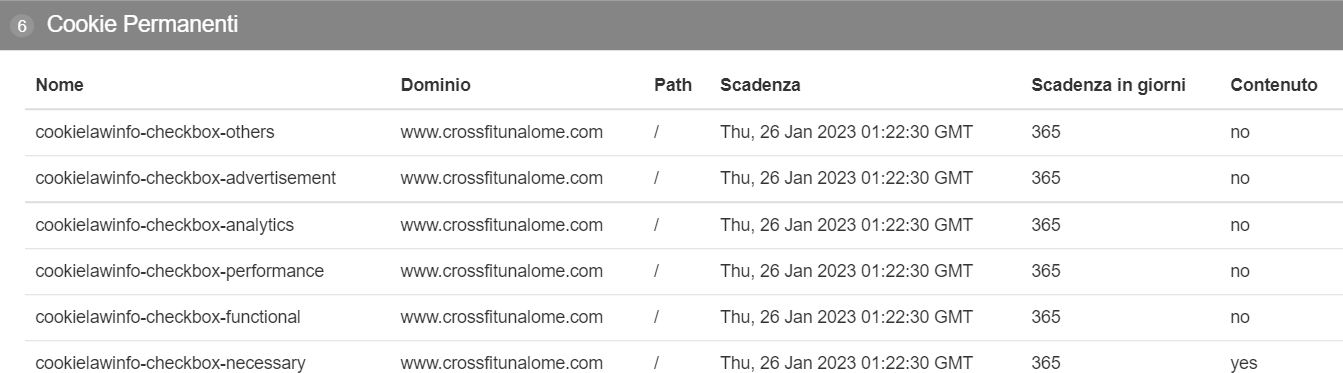Screen dimensions: 1343x373
Task: Select the cookielawinfo-checkbox-functional cookie name
Action: pyautogui.click(x=168, y=317)
